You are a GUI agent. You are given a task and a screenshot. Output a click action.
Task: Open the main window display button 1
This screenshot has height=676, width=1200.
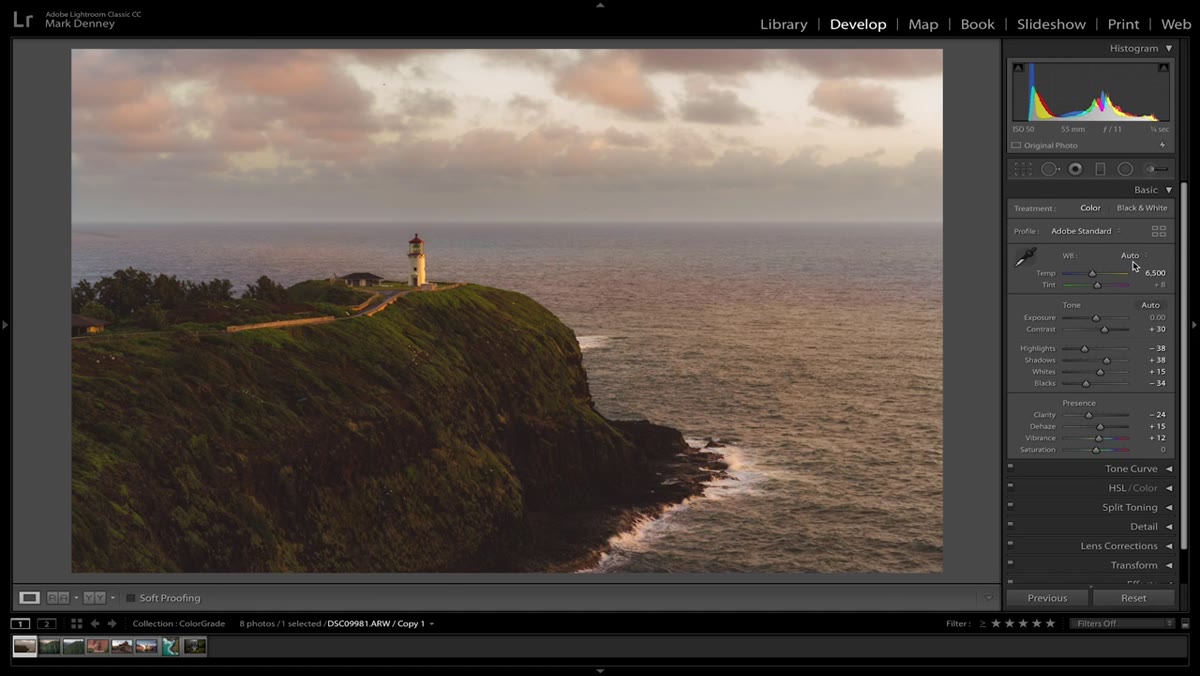[20, 624]
